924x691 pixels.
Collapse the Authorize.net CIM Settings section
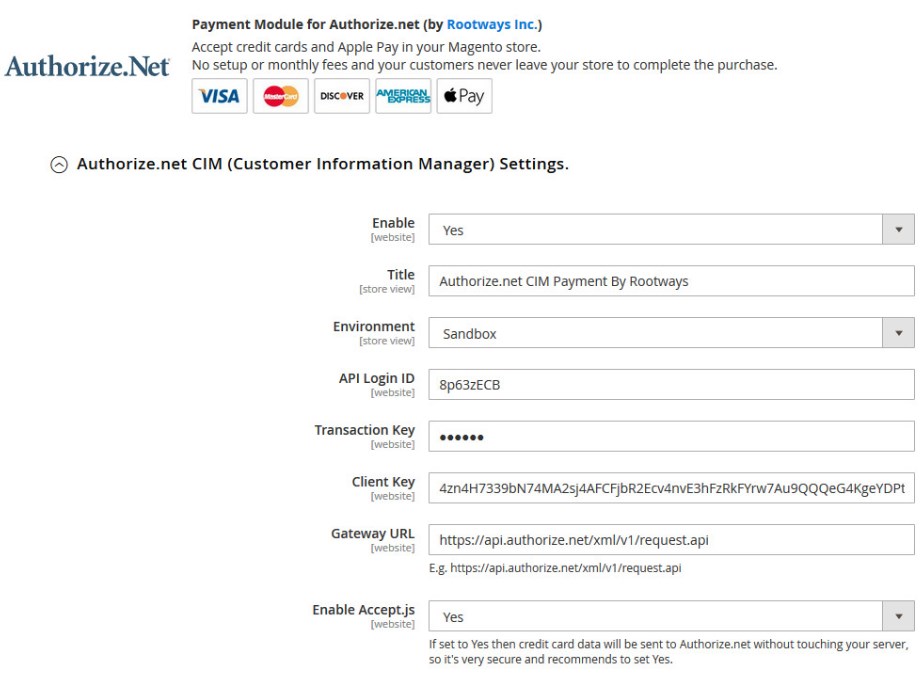(x=61, y=164)
